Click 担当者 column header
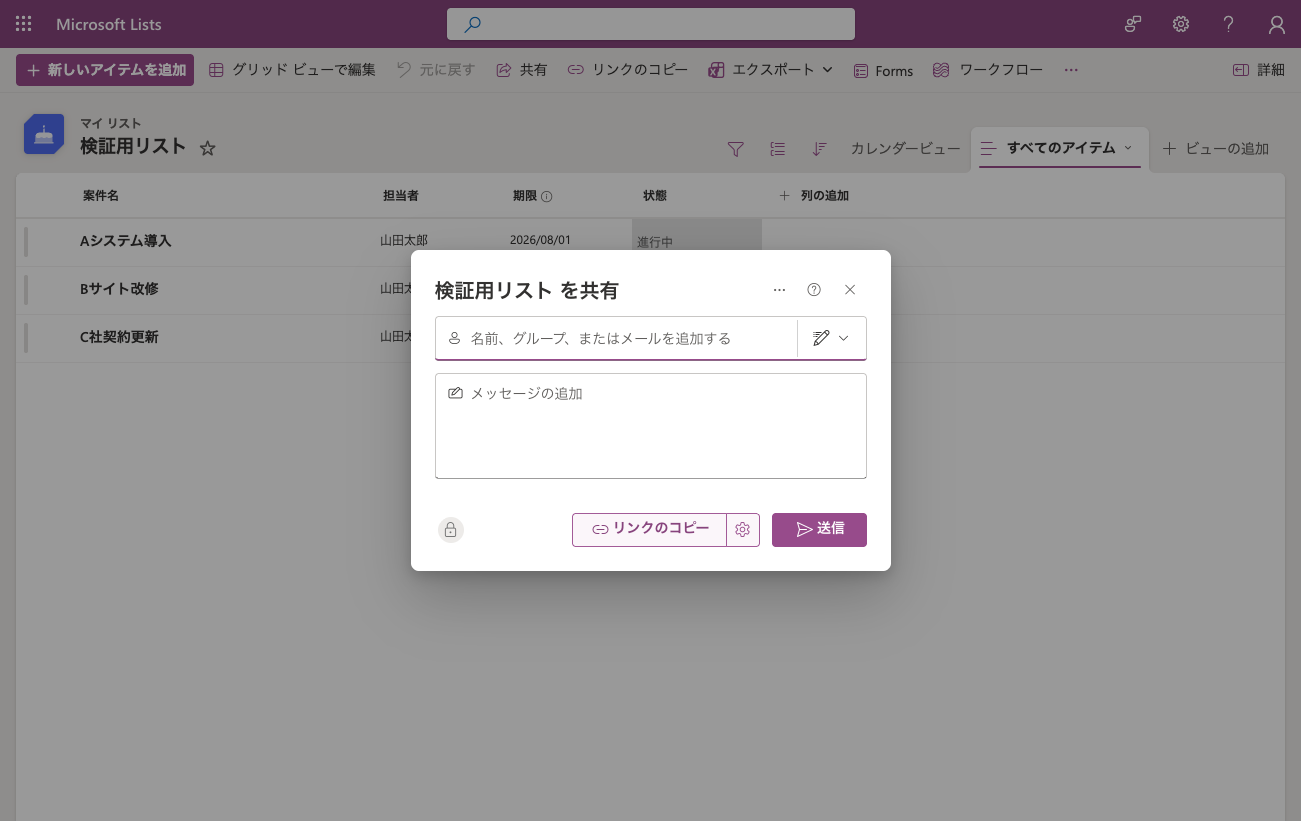This screenshot has width=1301, height=821. 401,196
